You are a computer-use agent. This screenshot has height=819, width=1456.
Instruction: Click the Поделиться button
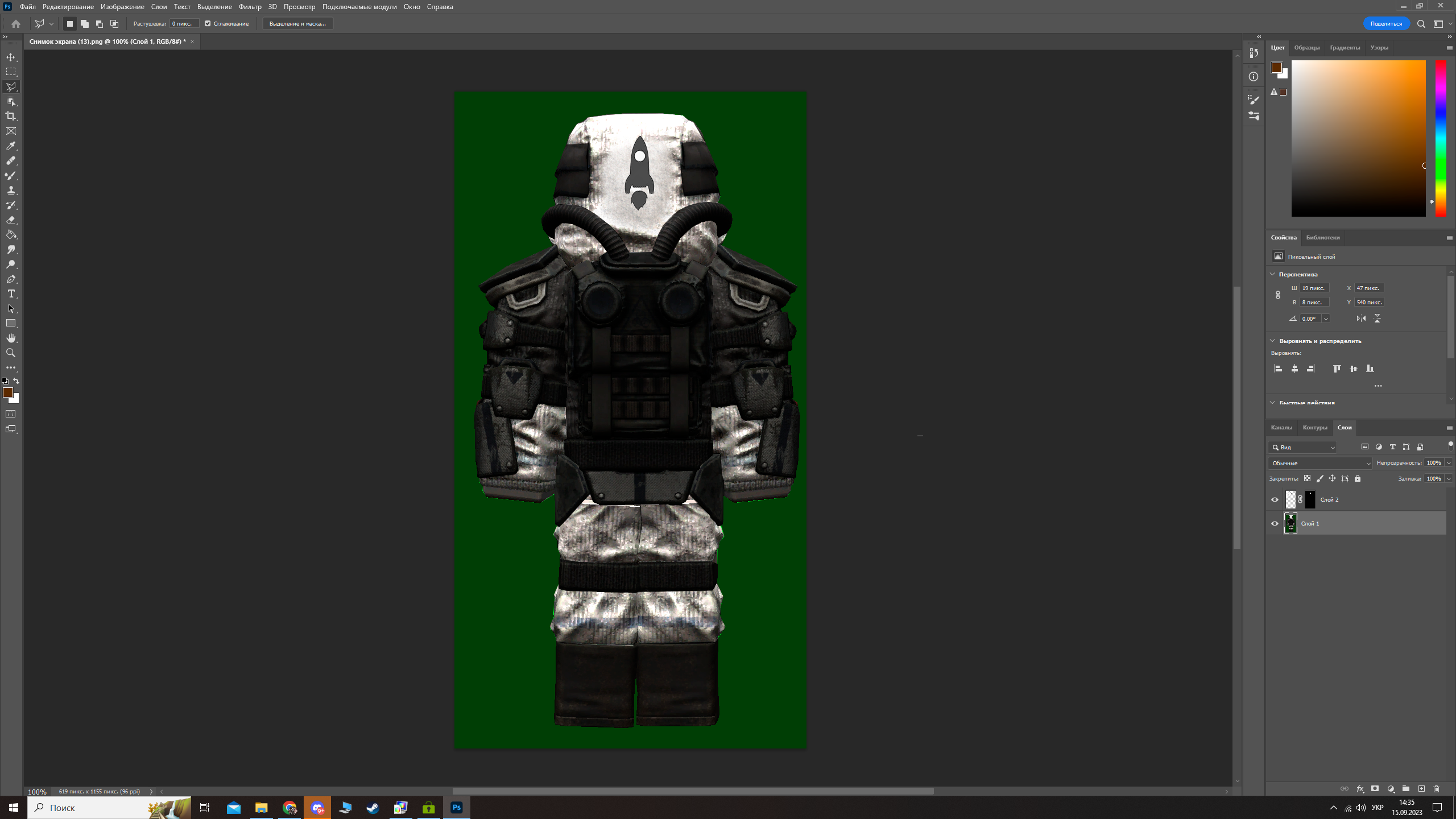1386,24
